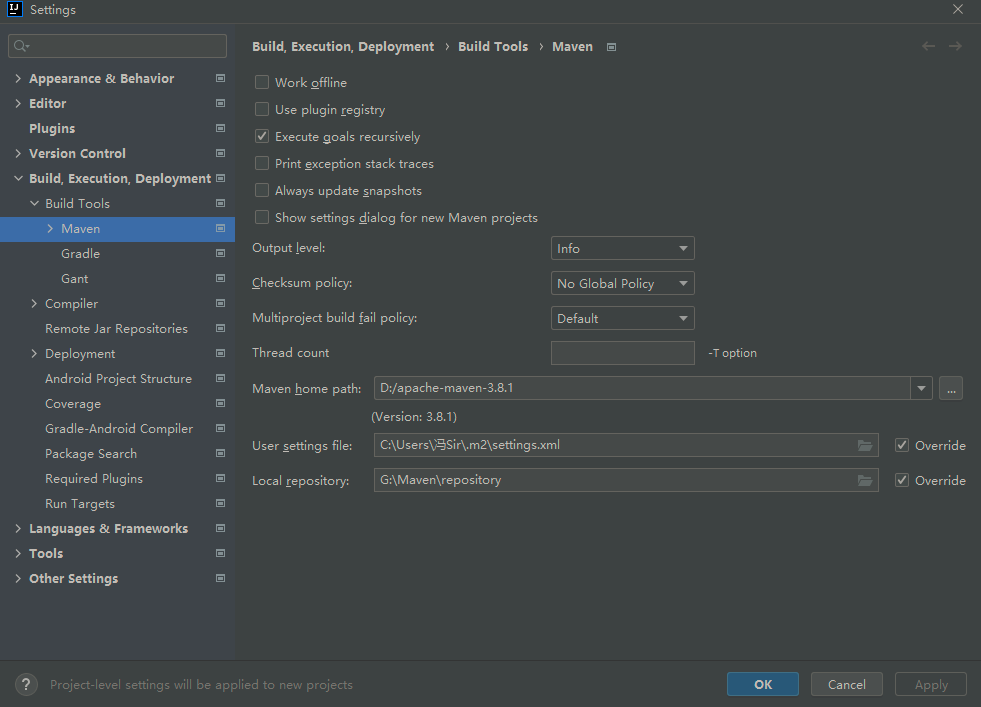Toggle Override for User settings file
The width and height of the screenshot is (981, 707).
click(x=902, y=445)
